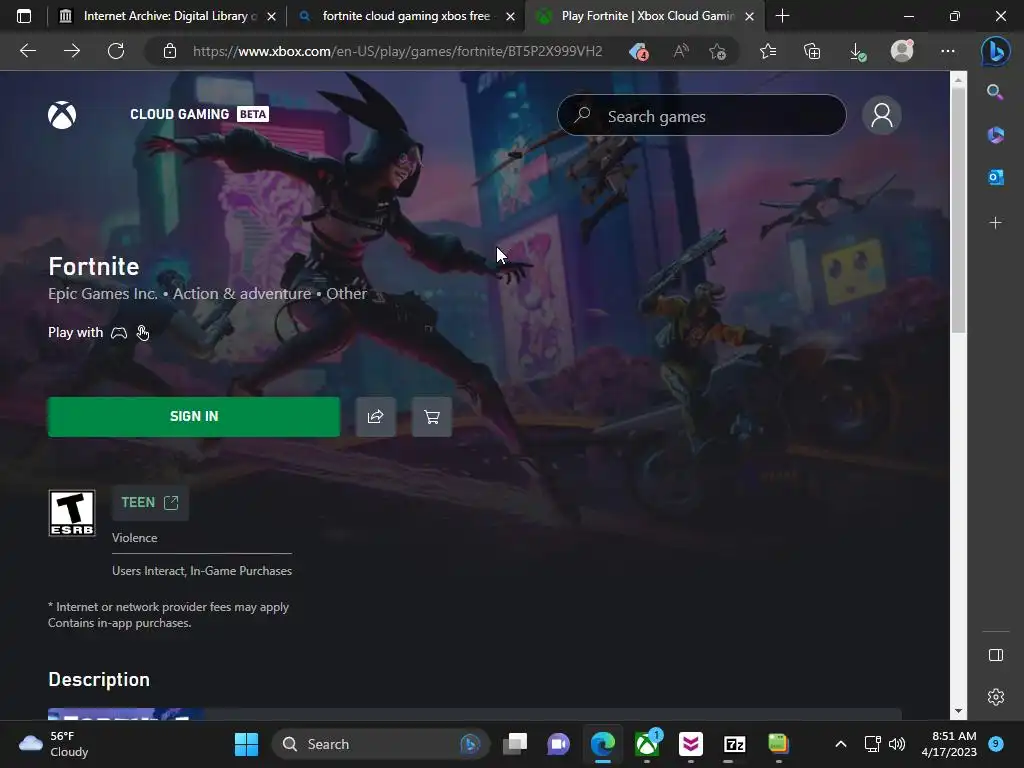Viewport: 1024px width, 768px height.
Task: Click the description thumbnail image
Action: click(125, 714)
